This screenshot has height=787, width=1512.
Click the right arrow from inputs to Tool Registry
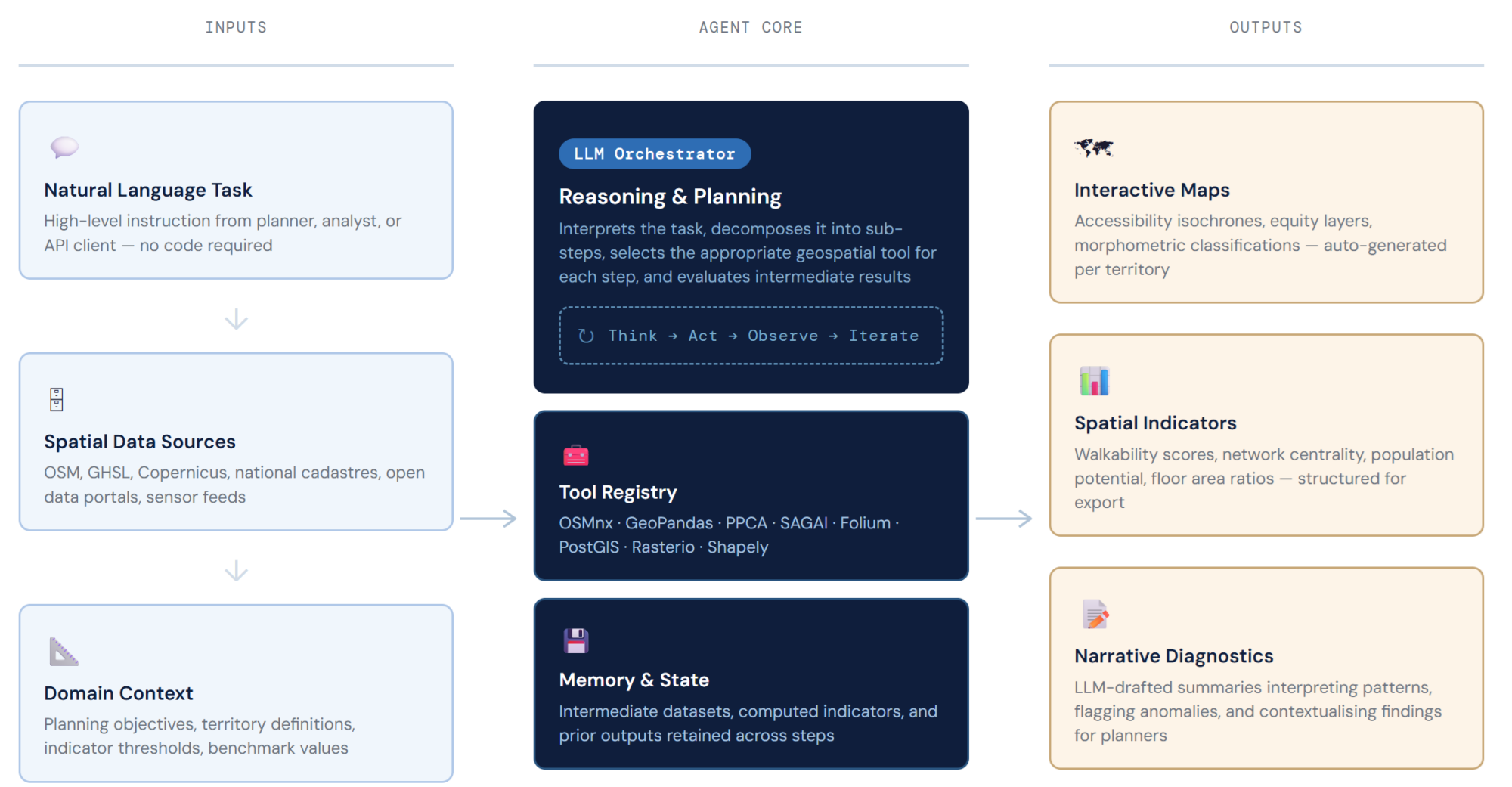coord(488,519)
